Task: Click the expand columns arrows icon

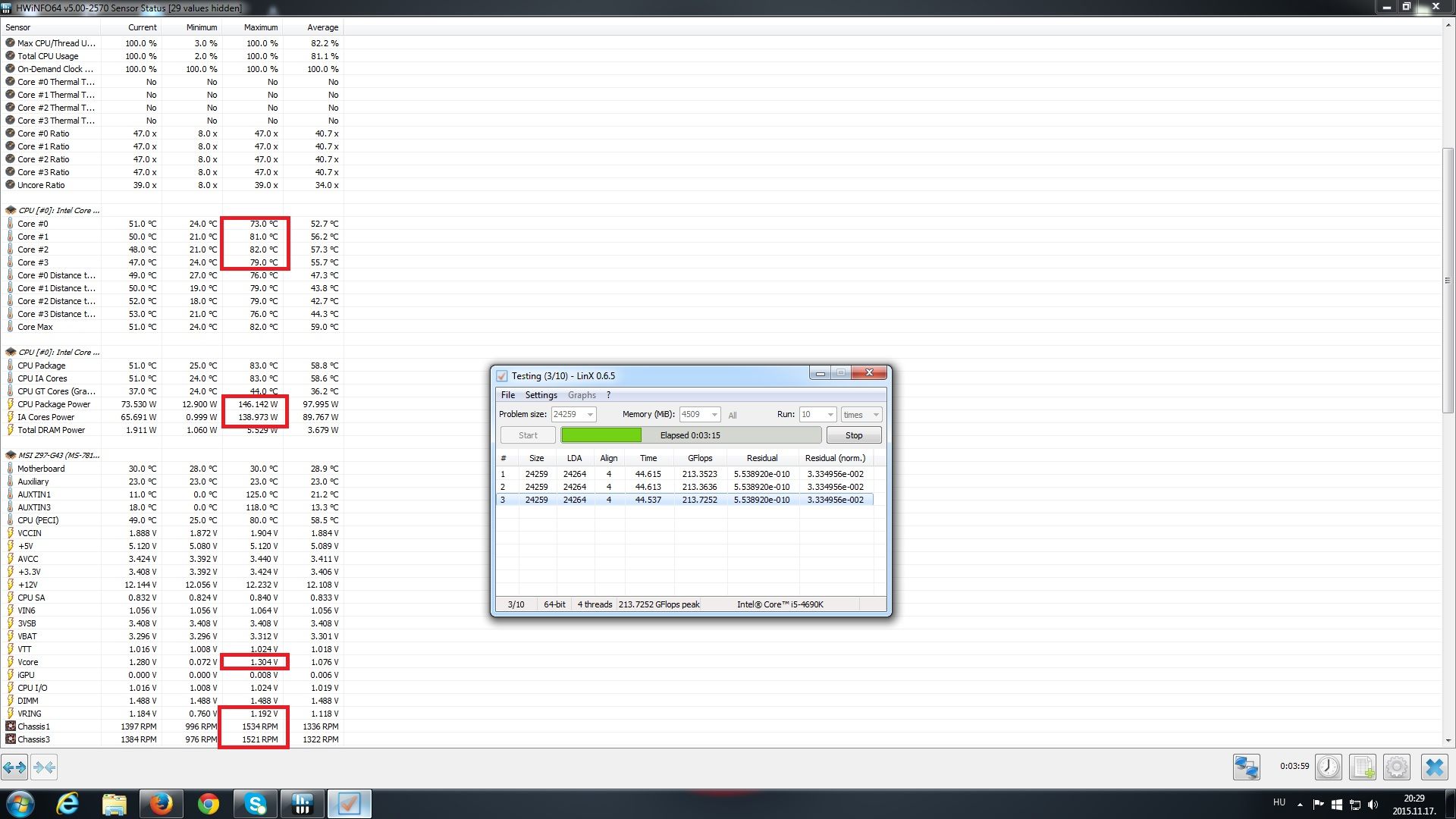Action: 14,767
